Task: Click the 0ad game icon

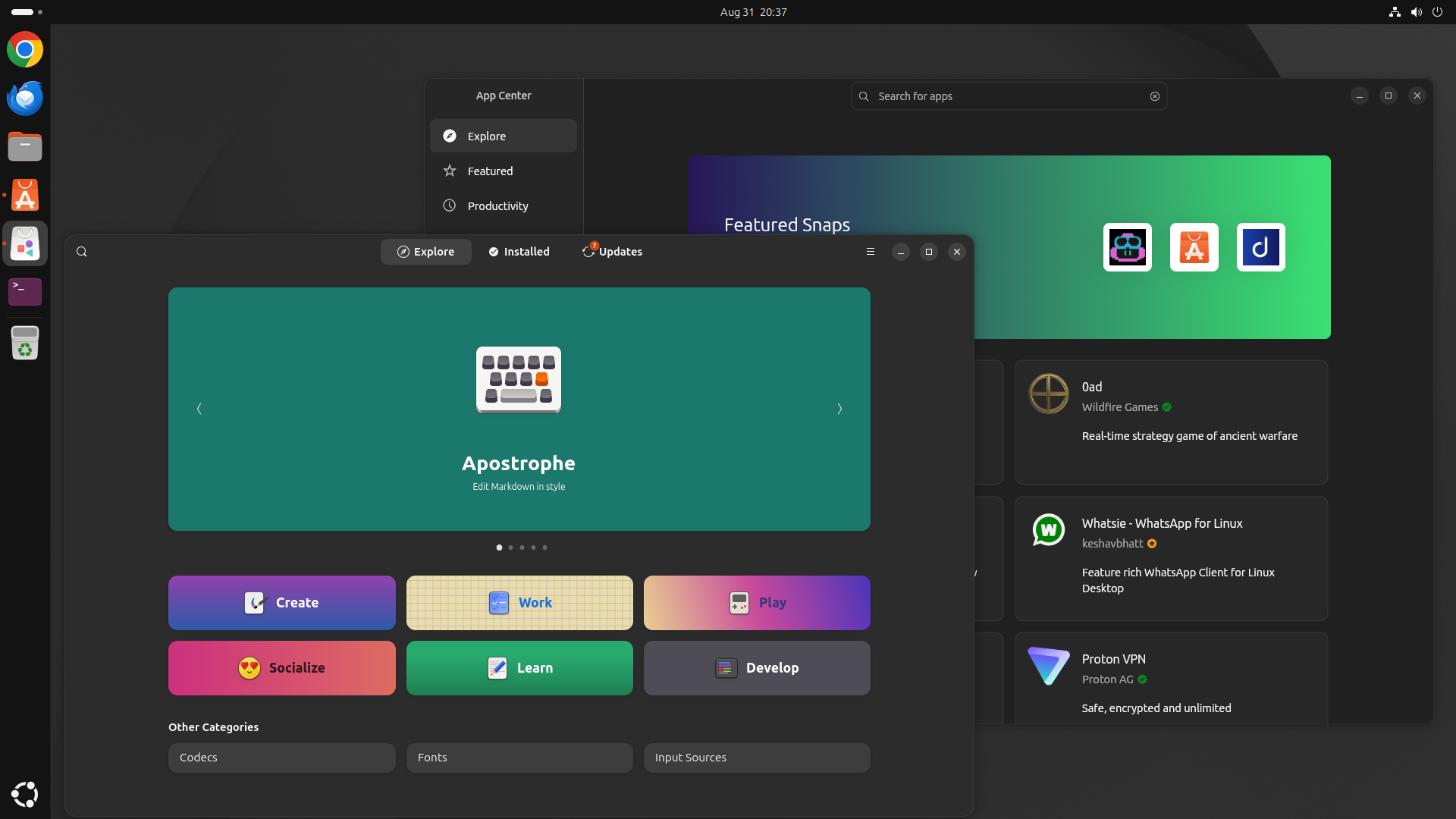Action: pyautogui.click(x=1049, y=394)
